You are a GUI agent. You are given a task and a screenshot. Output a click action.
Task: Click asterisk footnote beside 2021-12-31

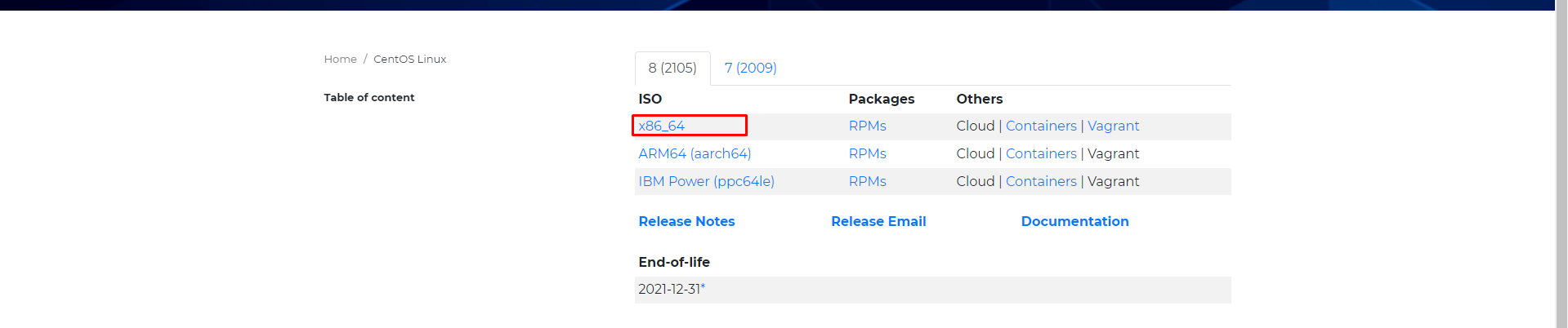(x=703, y=287)
